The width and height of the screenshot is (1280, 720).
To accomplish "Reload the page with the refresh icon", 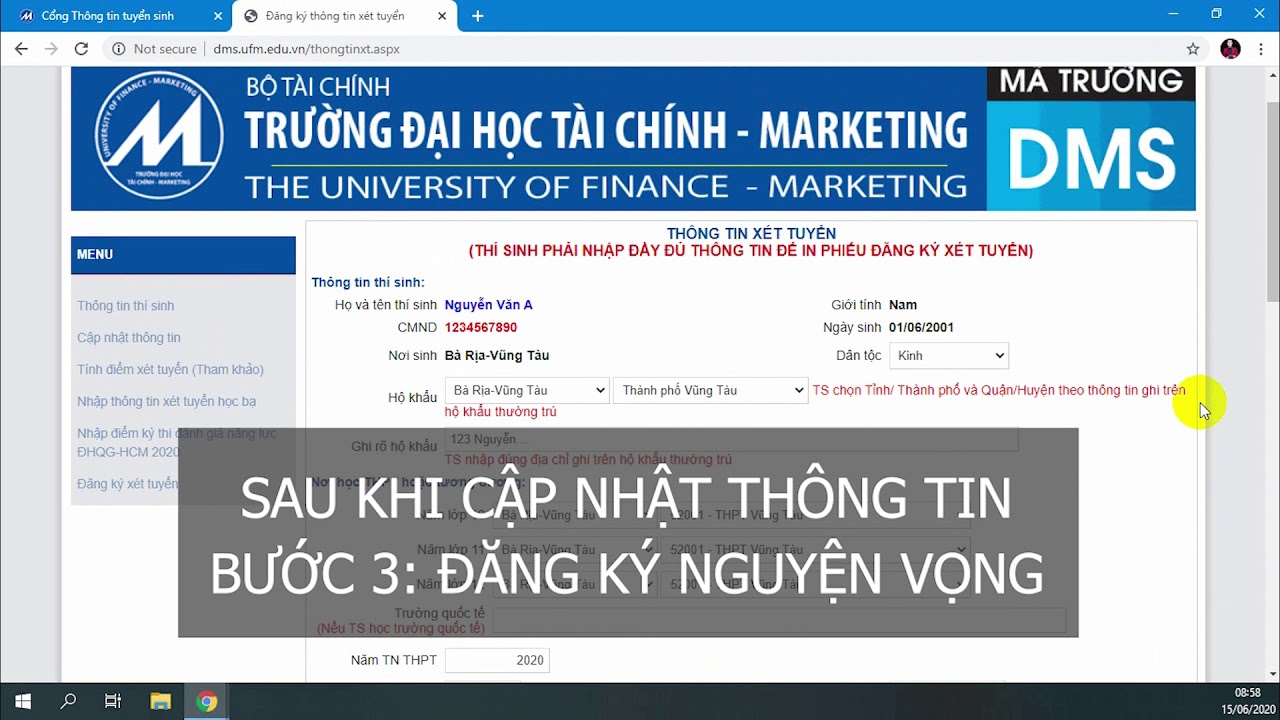I will [81, 49].
